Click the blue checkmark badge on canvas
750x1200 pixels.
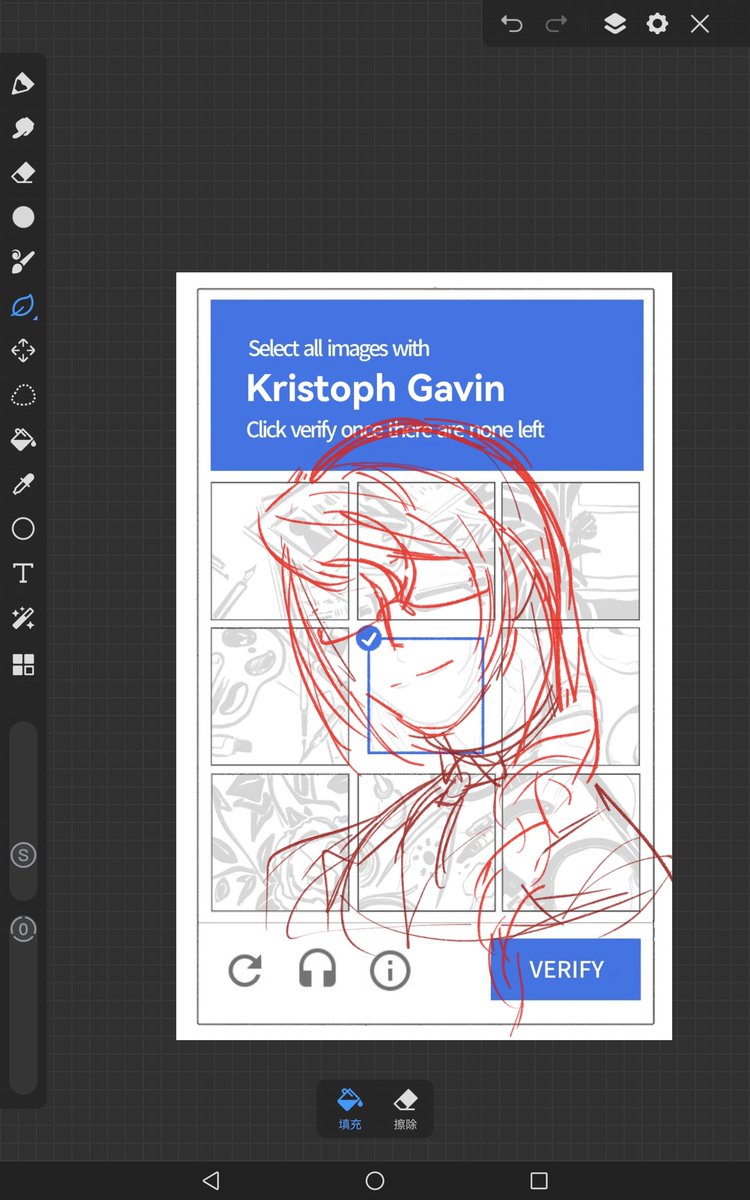368,638
